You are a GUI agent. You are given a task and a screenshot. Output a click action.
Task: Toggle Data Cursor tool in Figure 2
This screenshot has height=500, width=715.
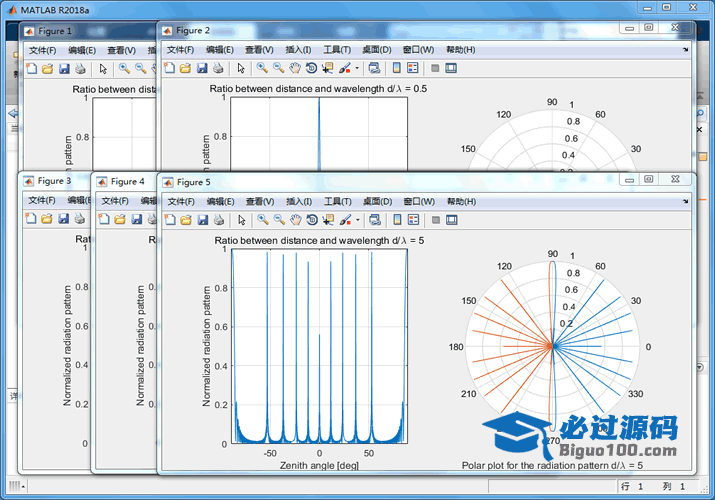tap(327, 68)
